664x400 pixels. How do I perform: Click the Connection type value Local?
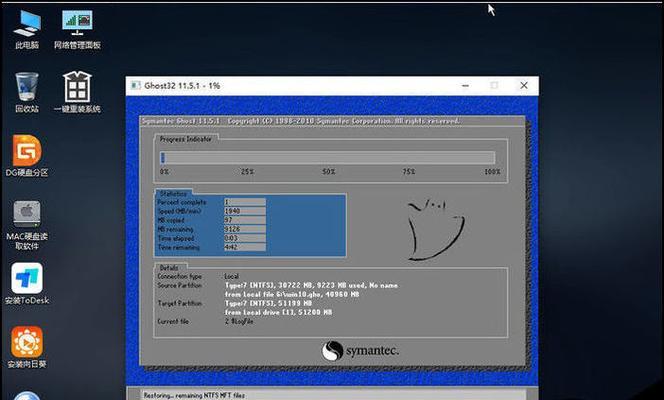[232, 276]
